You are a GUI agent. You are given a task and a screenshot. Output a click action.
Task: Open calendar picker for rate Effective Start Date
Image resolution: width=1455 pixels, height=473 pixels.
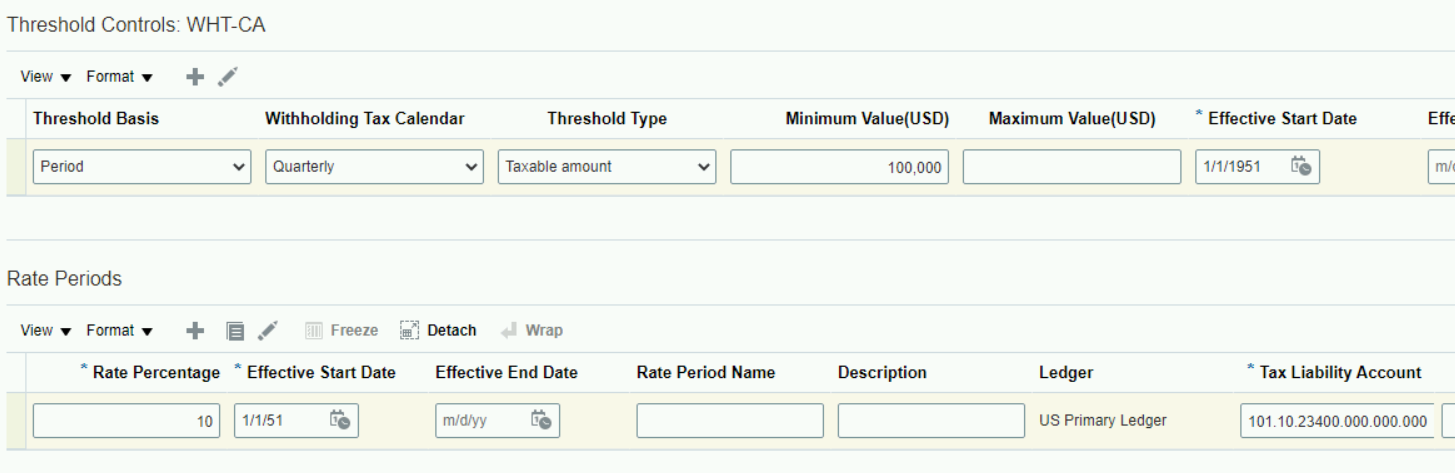tap(340, 421)
